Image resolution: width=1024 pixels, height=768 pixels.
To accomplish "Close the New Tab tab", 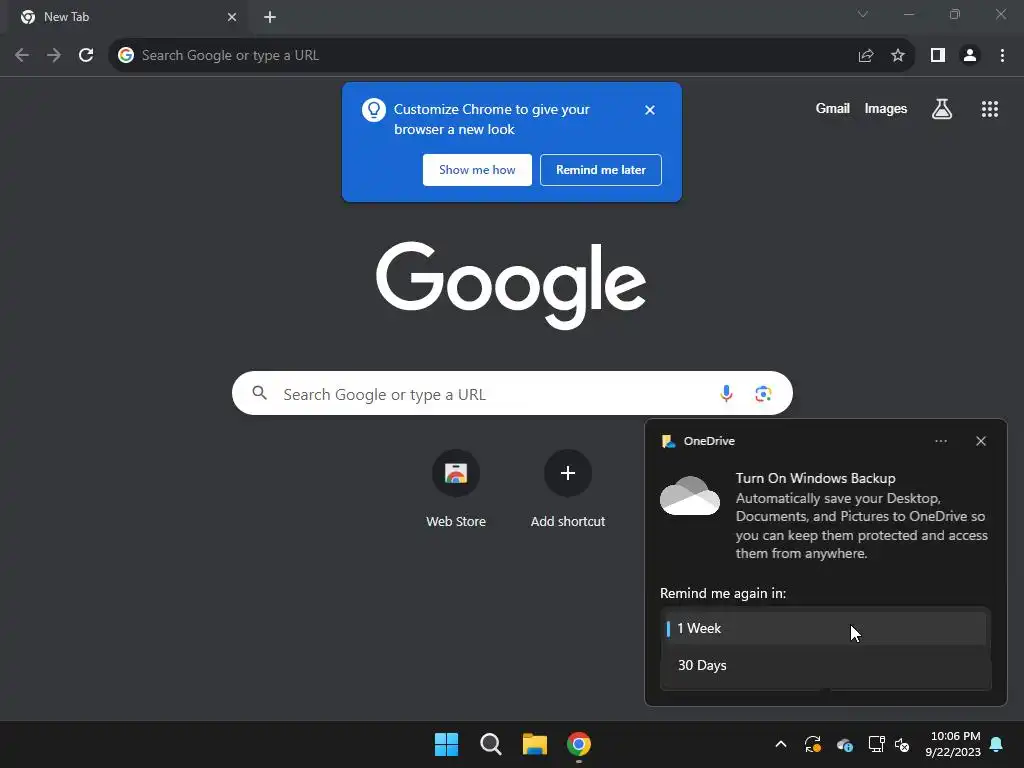I will [232, 17].
